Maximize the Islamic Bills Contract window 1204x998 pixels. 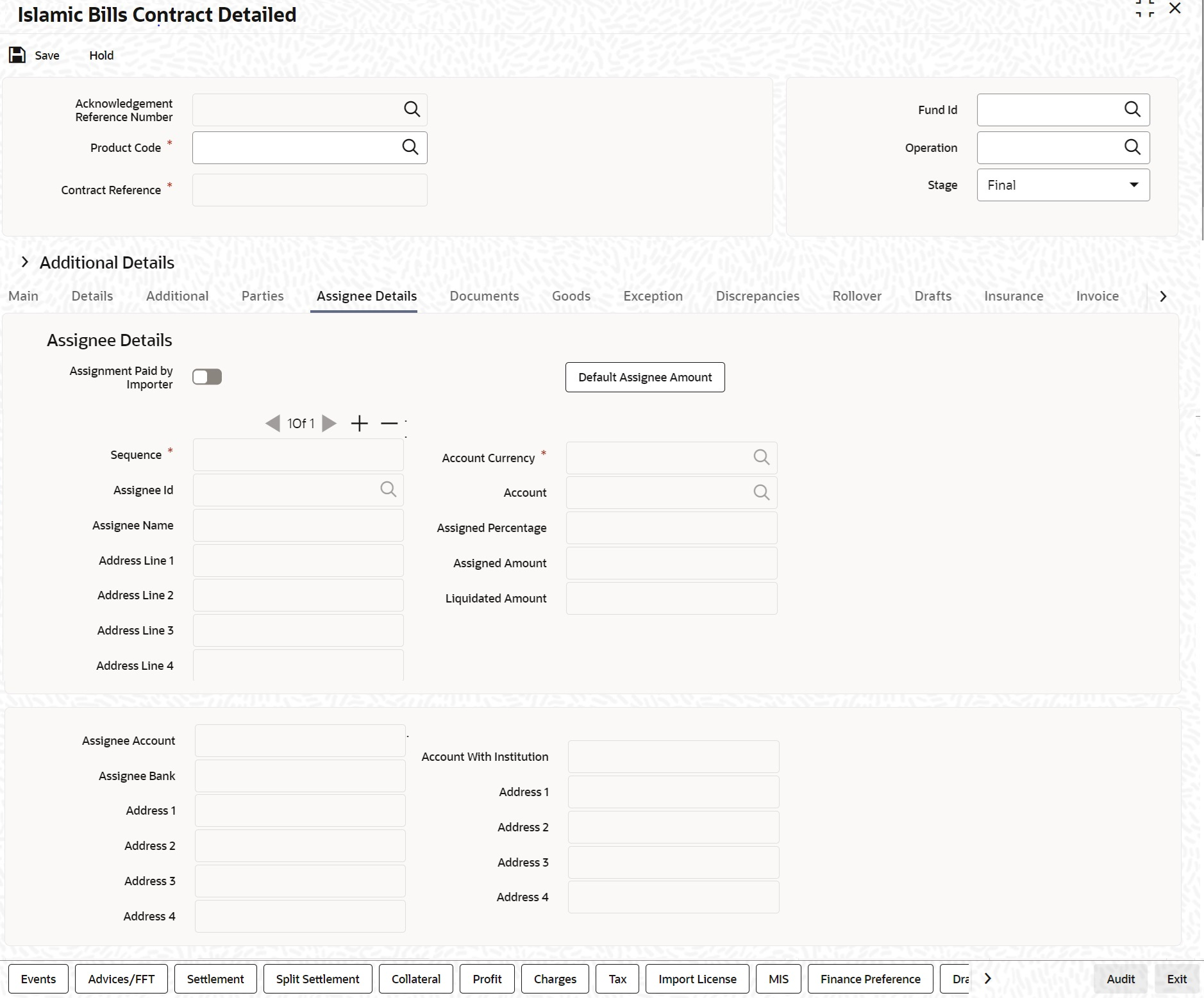[1145, 8]
